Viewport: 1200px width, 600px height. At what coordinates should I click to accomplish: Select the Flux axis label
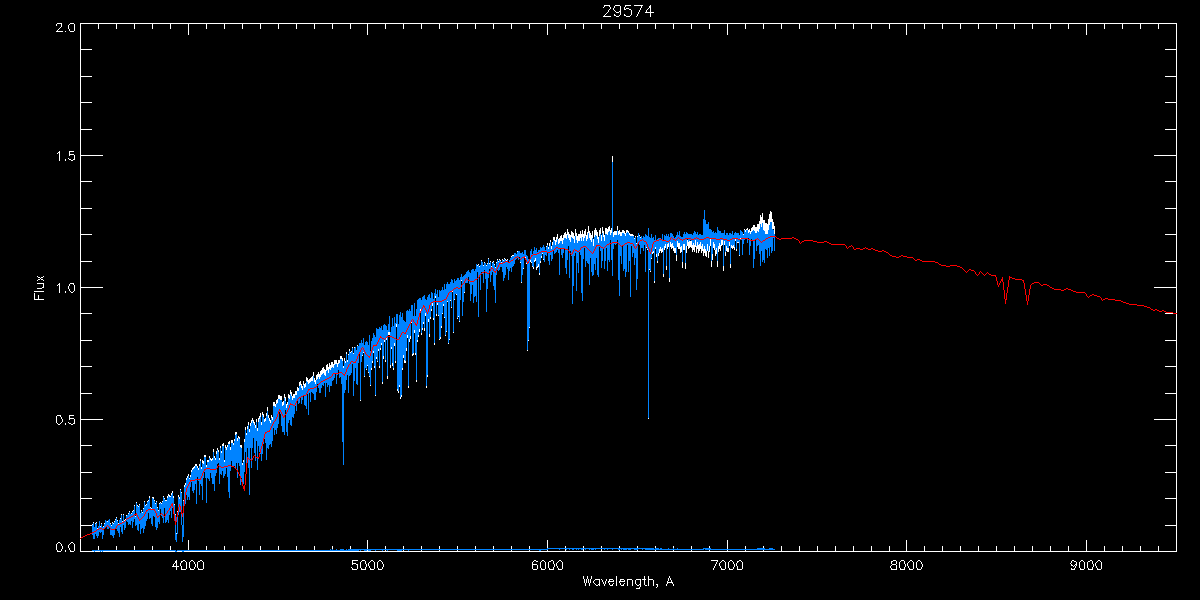(x=40, y=288)
